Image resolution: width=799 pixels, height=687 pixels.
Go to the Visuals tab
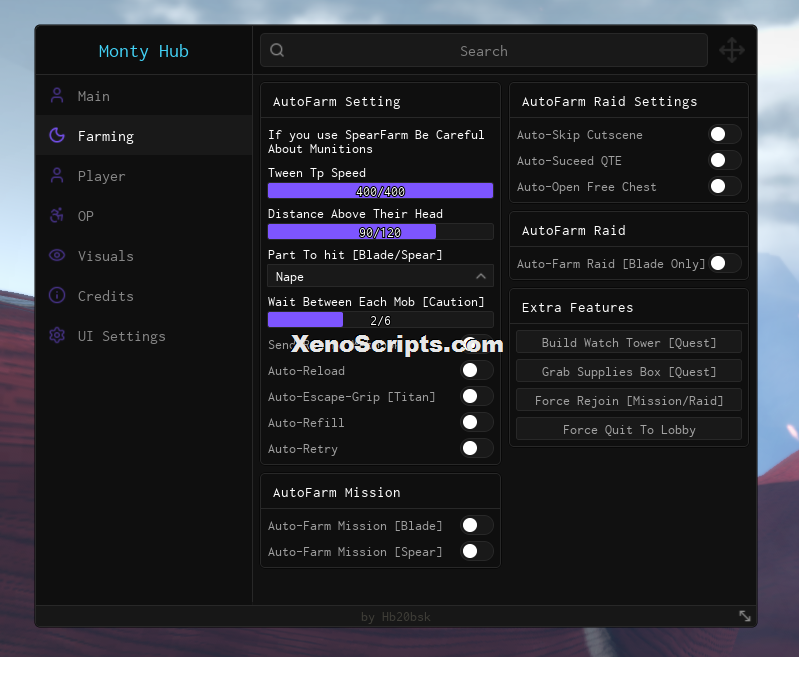coord(144,255)
